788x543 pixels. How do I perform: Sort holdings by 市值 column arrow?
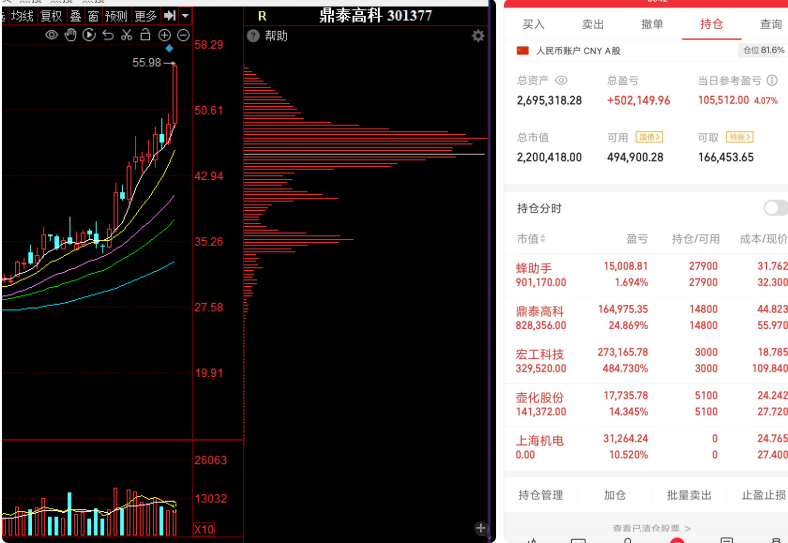[543, 239]
